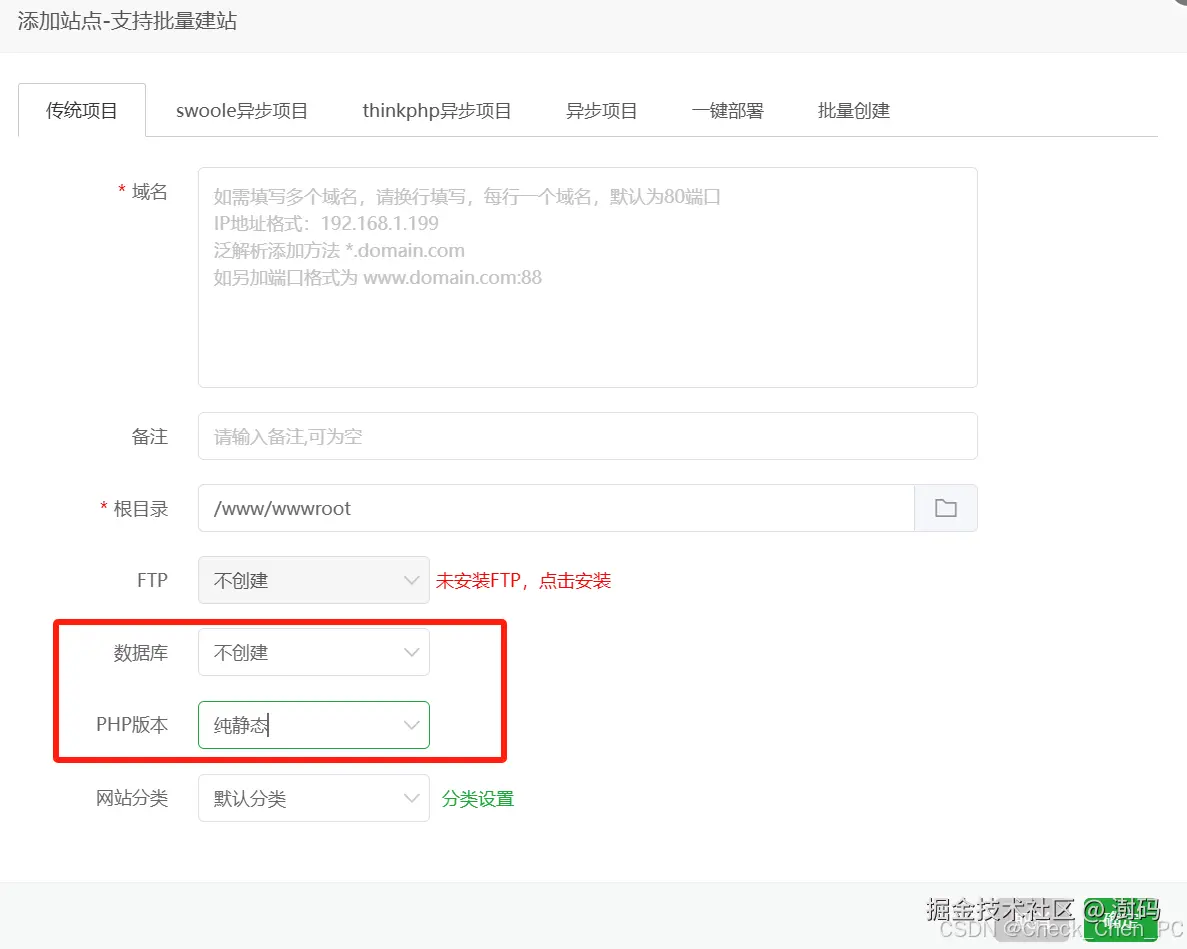This screenshot has height=949, width=1187.
Task: Click into the 域名 textarea
Action: pyautogui.click(x=587, y=278)
